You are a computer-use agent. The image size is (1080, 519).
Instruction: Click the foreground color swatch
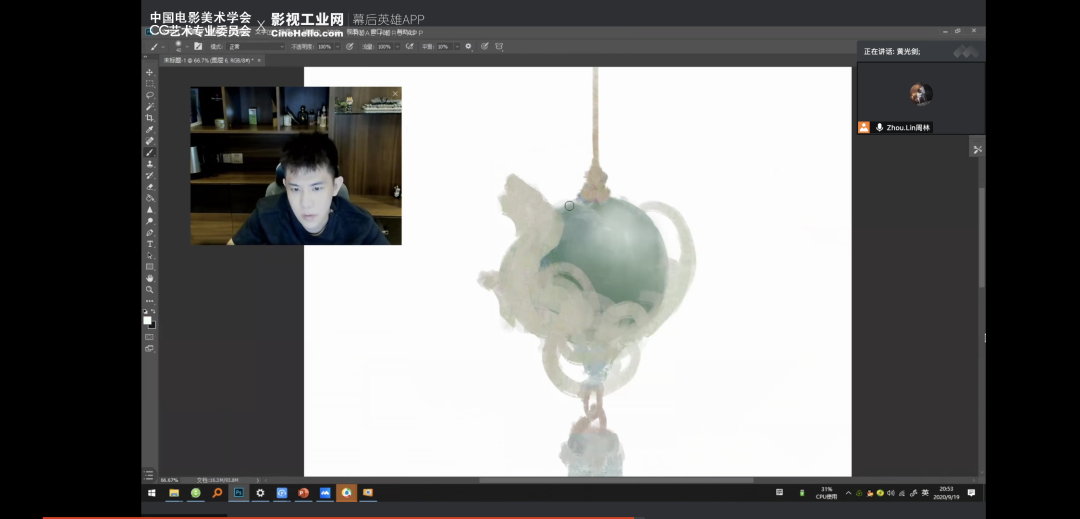(147, 320)
